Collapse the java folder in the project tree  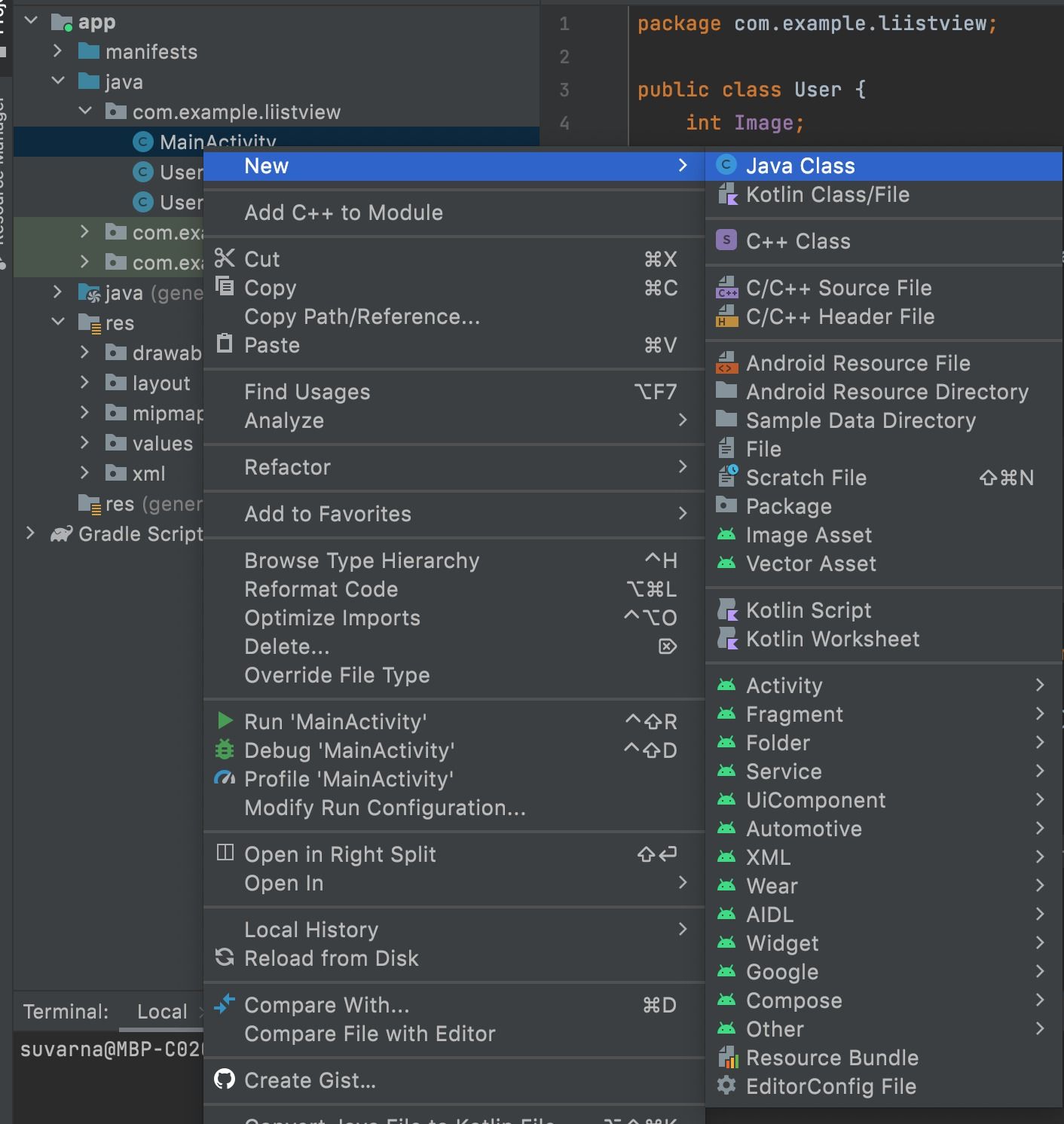(59, 81)
